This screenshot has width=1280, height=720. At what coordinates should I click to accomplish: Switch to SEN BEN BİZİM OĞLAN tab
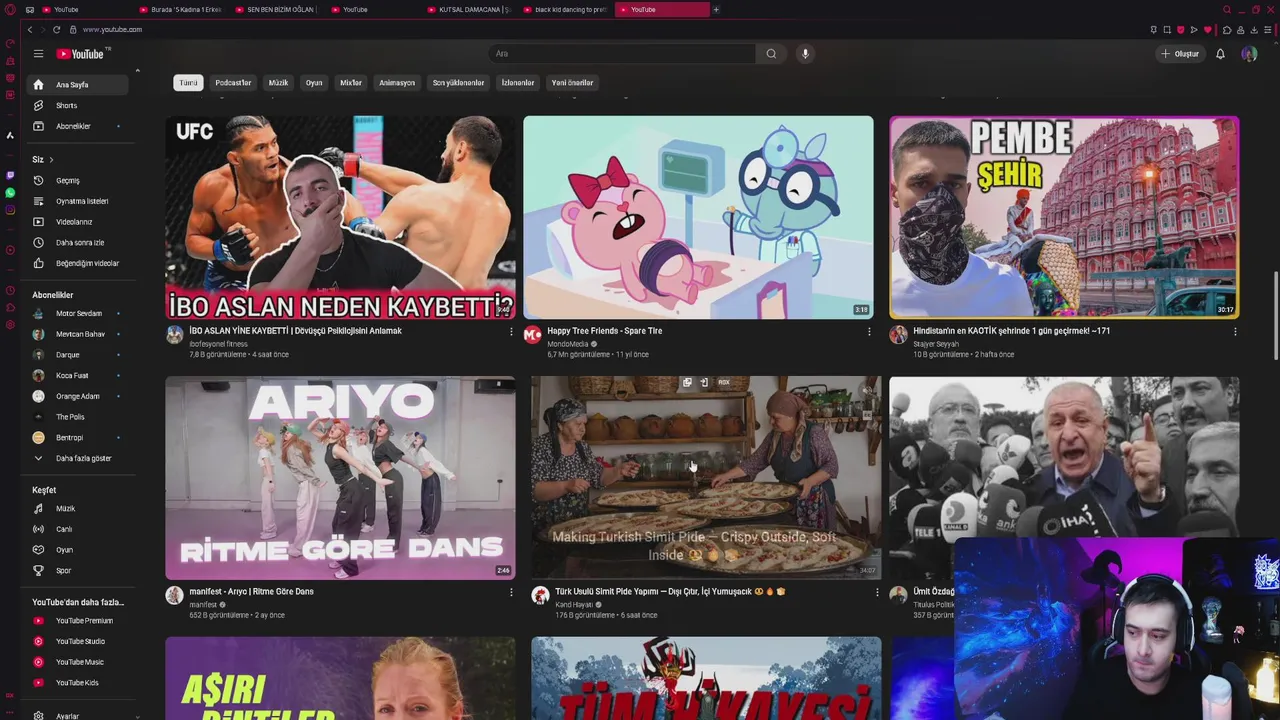[x=278, y=9]
